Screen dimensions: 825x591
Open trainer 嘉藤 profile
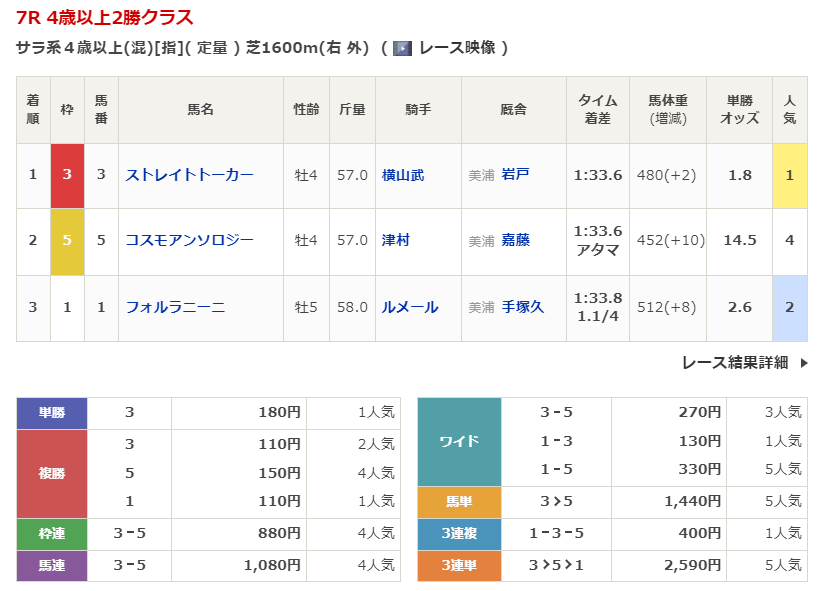tap(515, 240)
